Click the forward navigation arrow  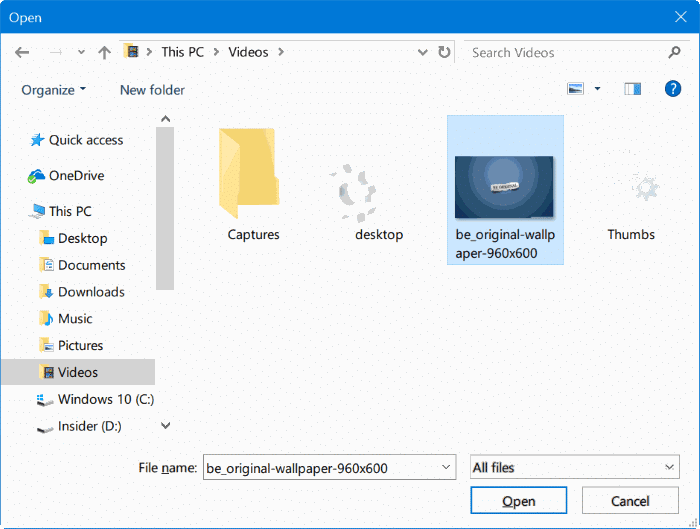tap(55, 53)
